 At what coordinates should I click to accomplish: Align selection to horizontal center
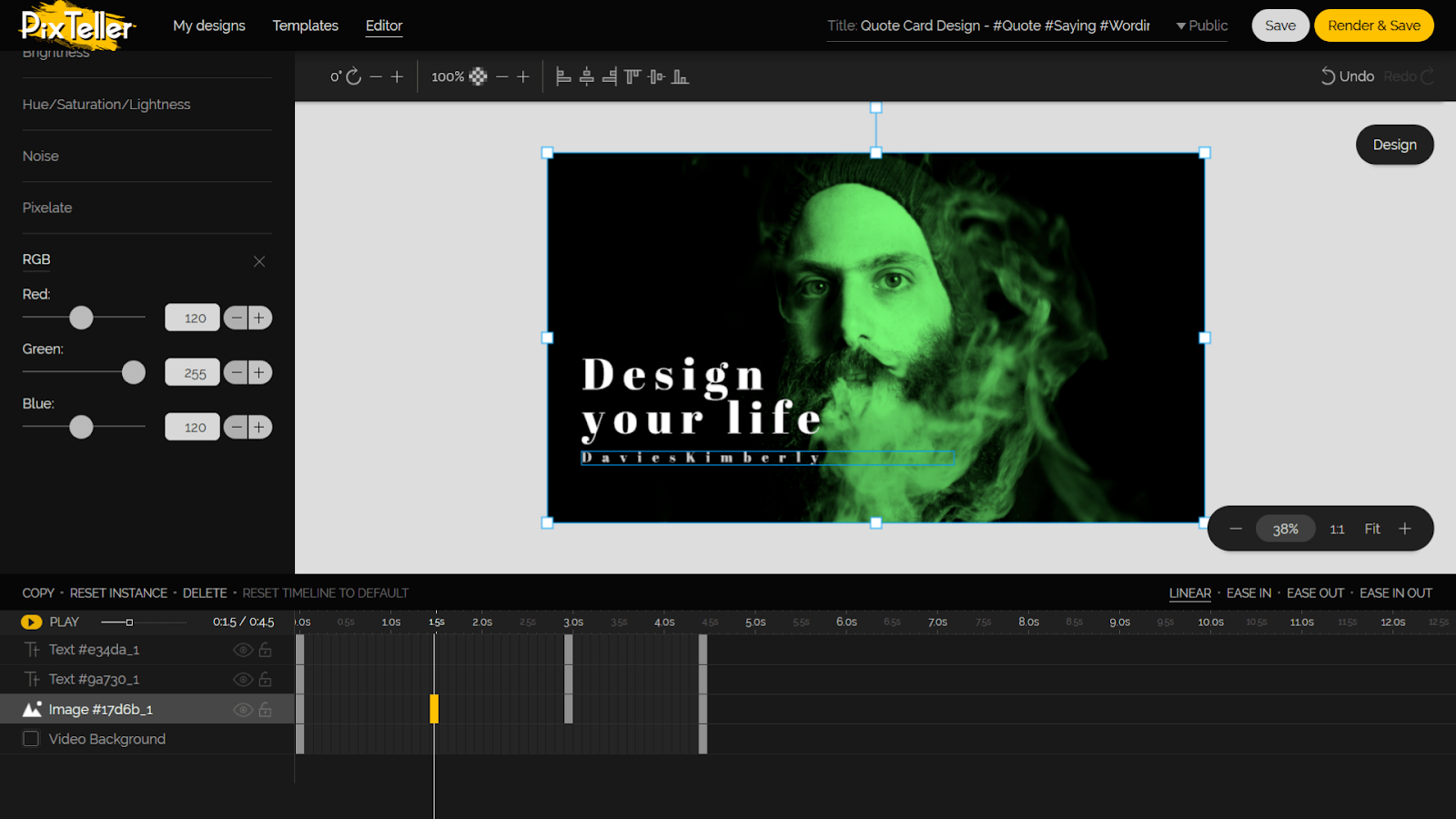coord(587,77)
